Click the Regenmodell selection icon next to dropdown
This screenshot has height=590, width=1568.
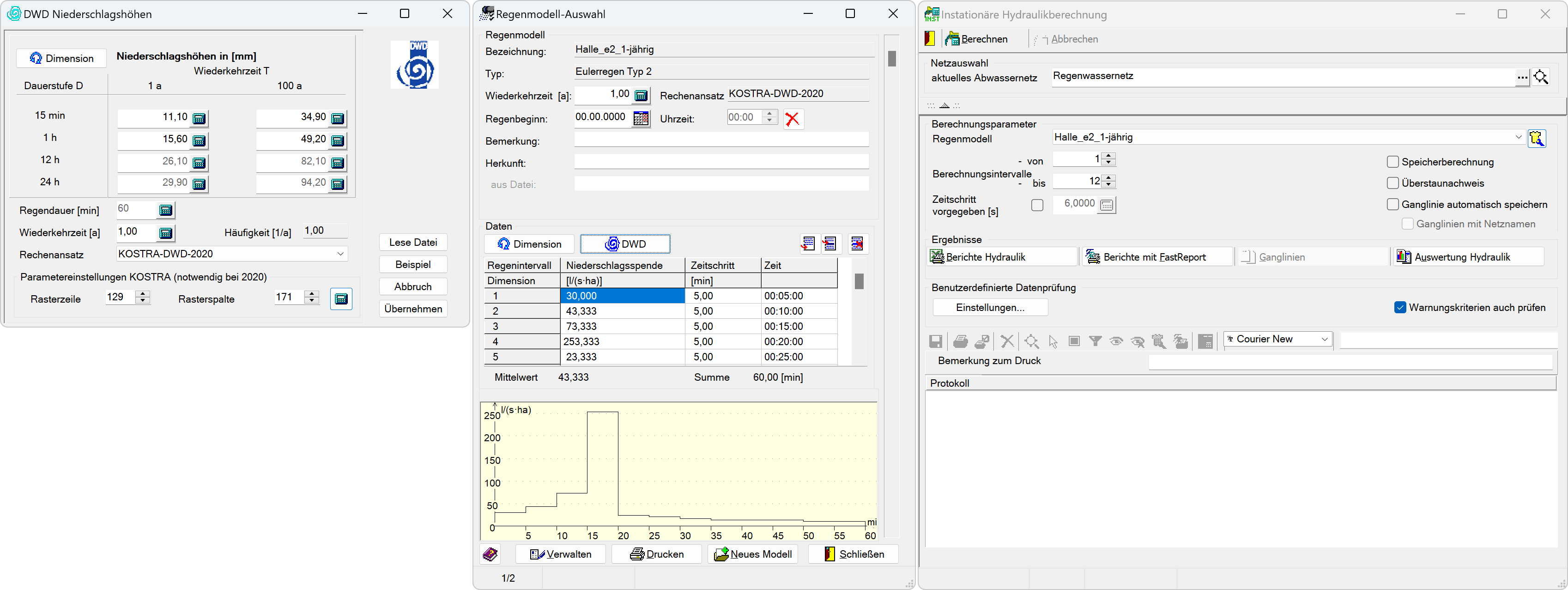(x=1536, y=138)
